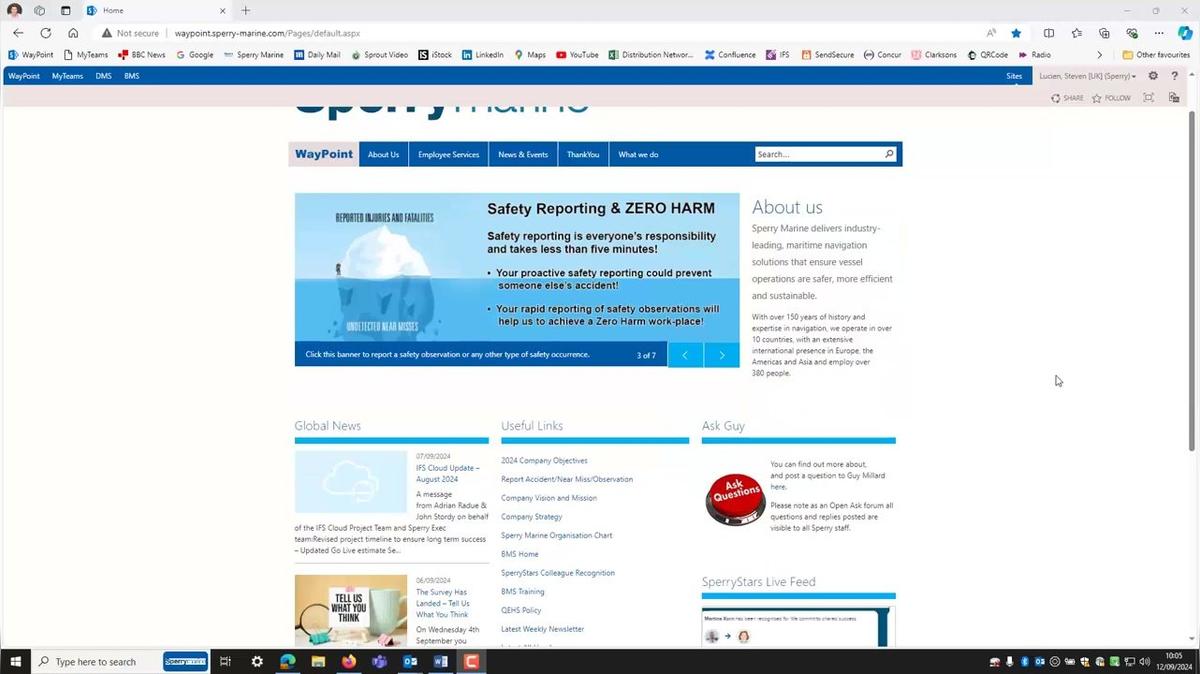Click the focus on content icon
The width and height of the screenshot is (1200, 674).
click(1148, 98)
